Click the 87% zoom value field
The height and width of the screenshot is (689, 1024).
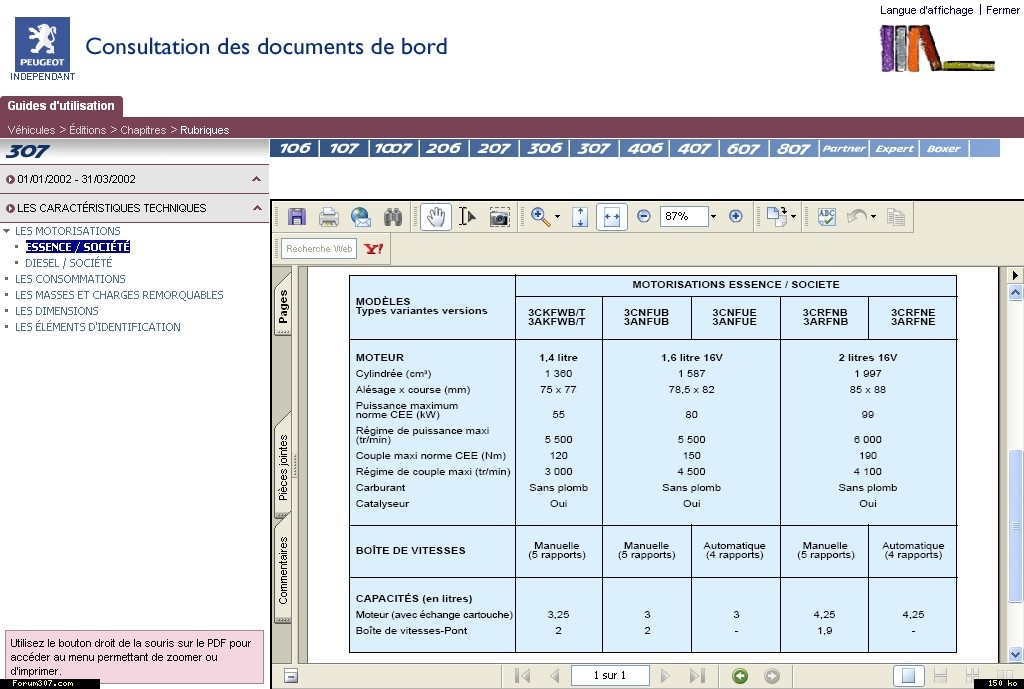click(684, 216)
